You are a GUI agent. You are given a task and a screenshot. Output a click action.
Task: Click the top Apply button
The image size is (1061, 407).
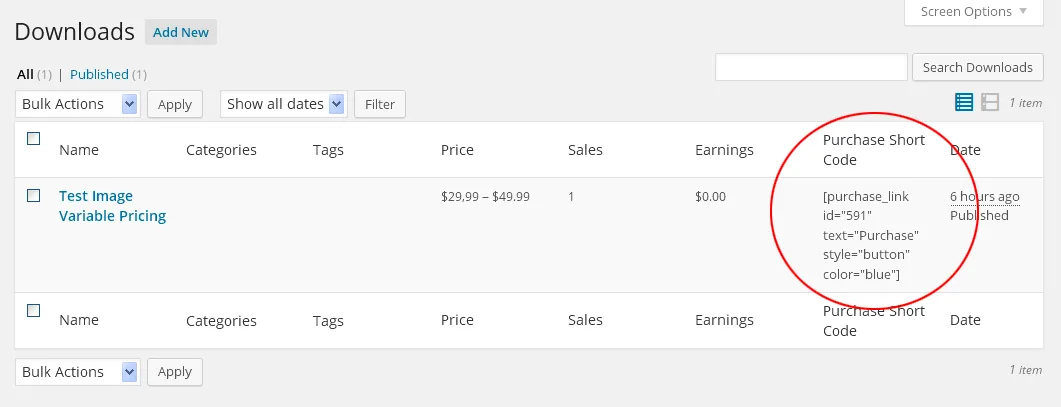click(x=175, y=104)
